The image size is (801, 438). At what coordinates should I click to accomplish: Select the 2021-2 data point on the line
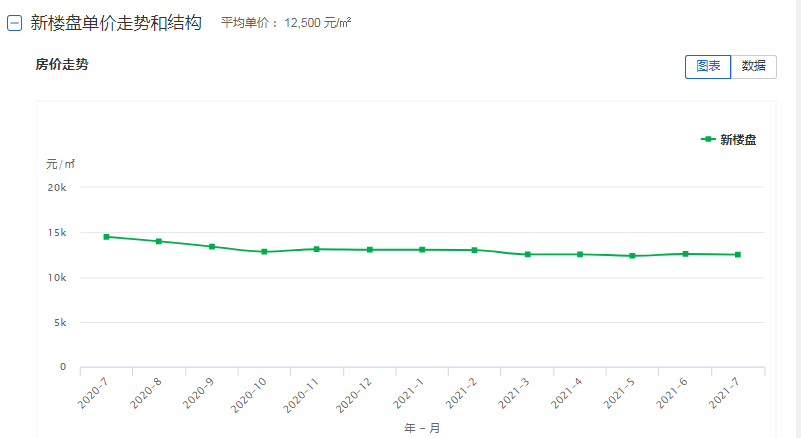[x=475, y=250]
